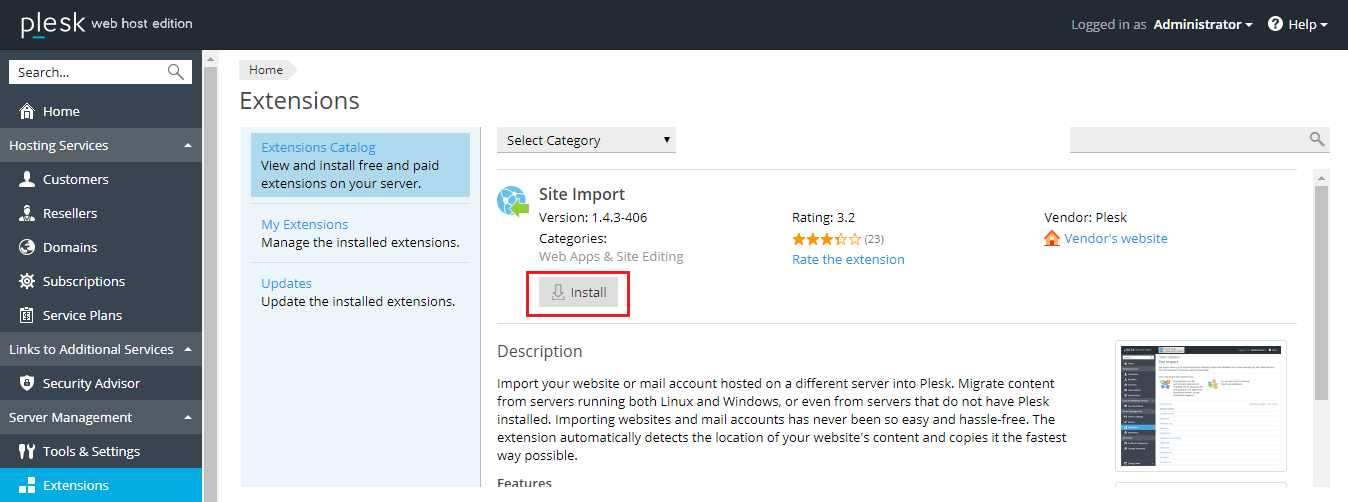Click the search magnifier in sidebar
Screen dimensions: 1348x502
pyautogui.click(x=176, y=72)
